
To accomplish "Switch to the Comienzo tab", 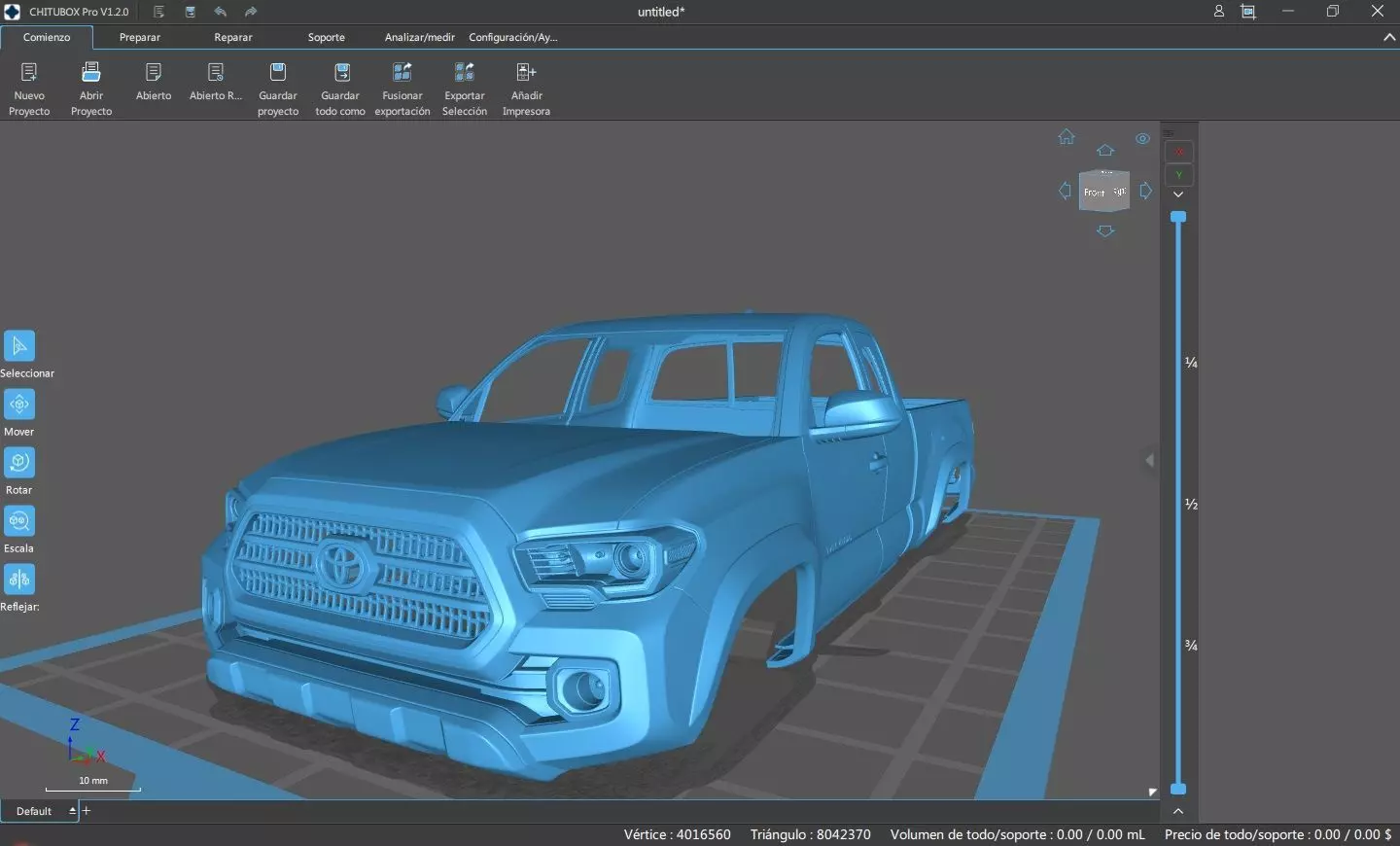I will point(47,37).
